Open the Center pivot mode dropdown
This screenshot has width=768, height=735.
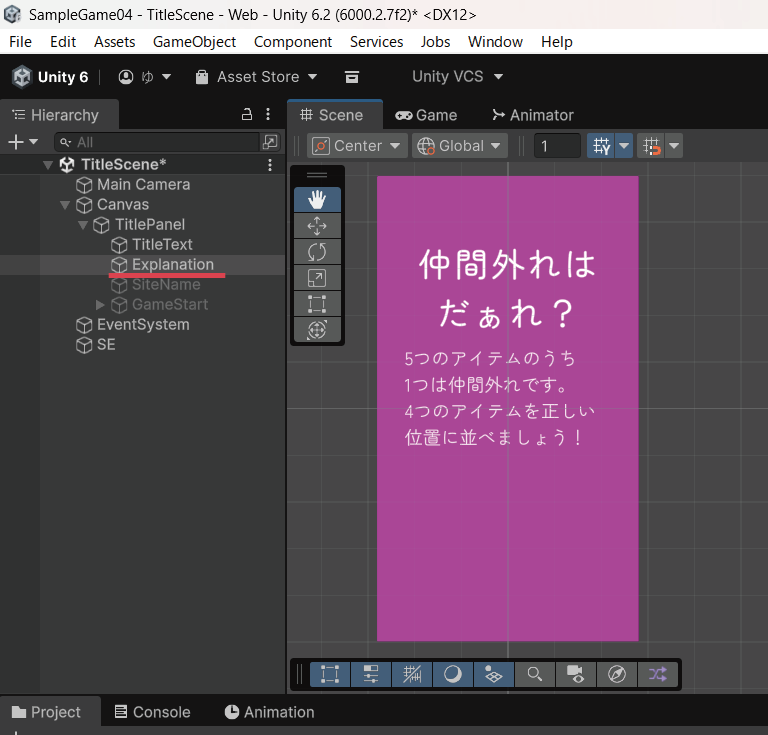(358, 146)
